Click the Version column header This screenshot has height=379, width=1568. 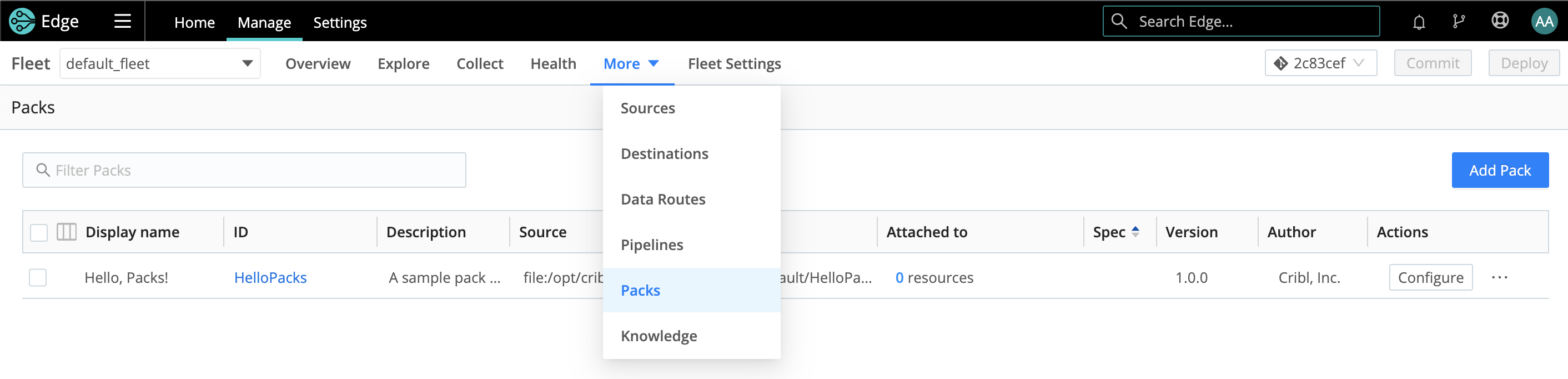pos(1191,232)
